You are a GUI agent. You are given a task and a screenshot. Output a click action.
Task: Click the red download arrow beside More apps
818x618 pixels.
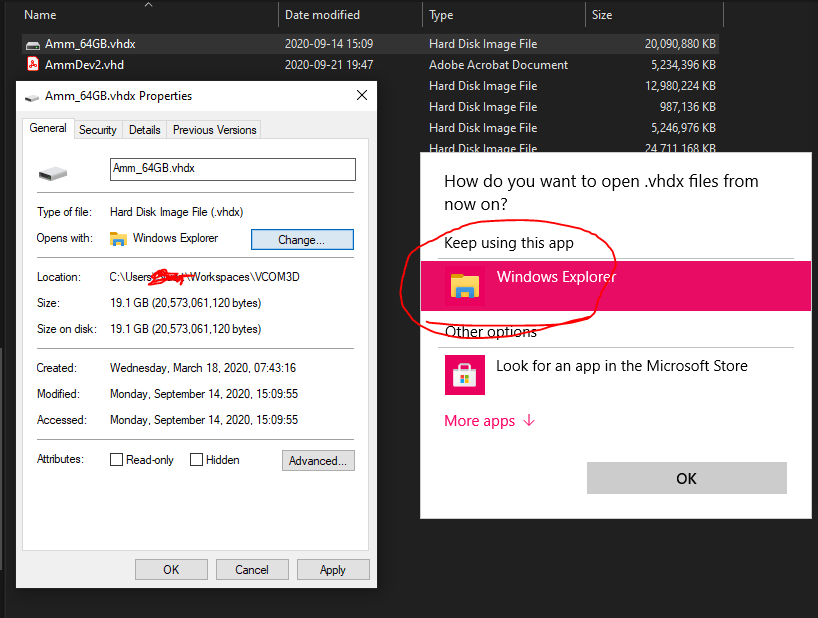[528, 421]
